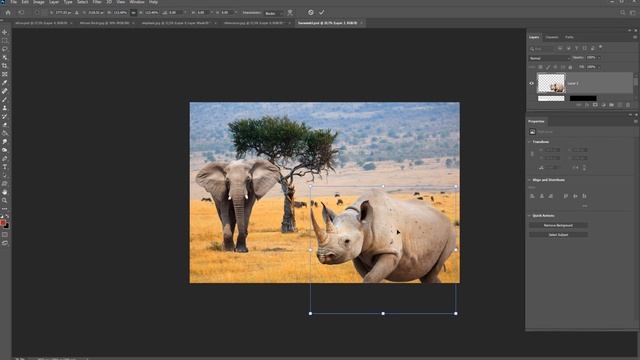The image size is (640, 360).
Task: Toggle pixel layer filter in Layers panel
Action: click(x=560, y=49)
